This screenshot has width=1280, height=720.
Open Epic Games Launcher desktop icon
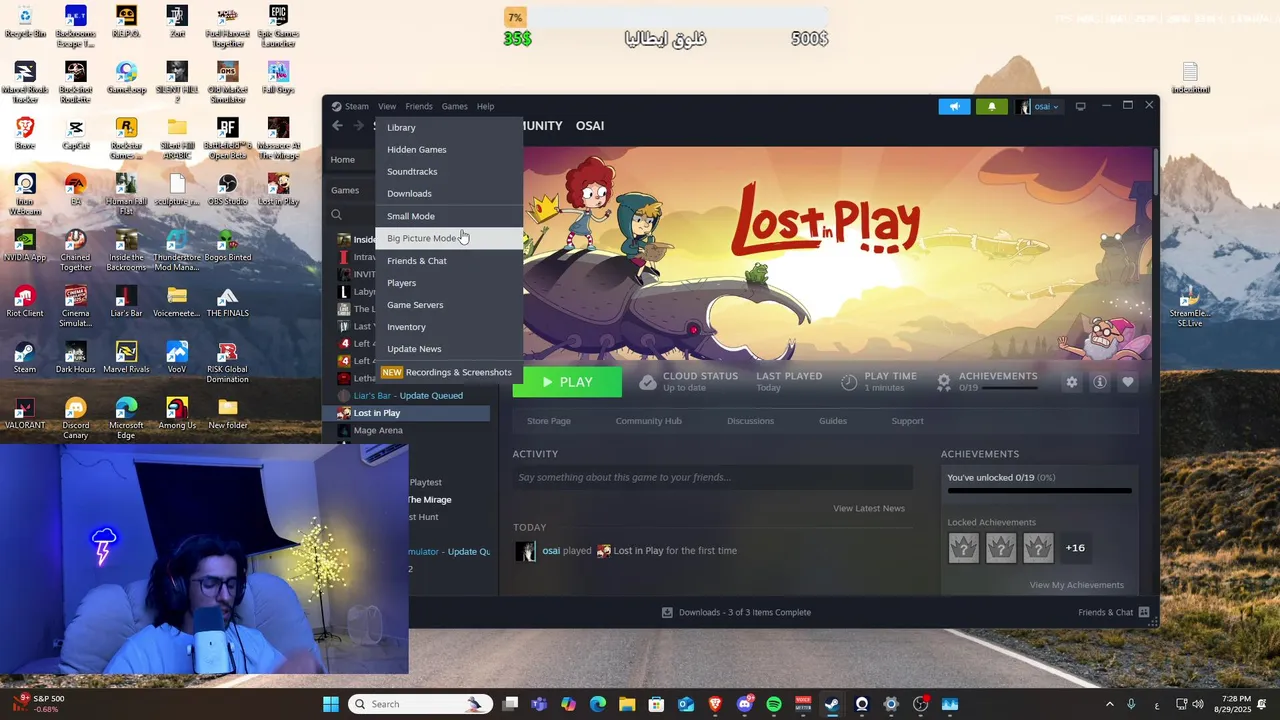click(x=278, y=26)
